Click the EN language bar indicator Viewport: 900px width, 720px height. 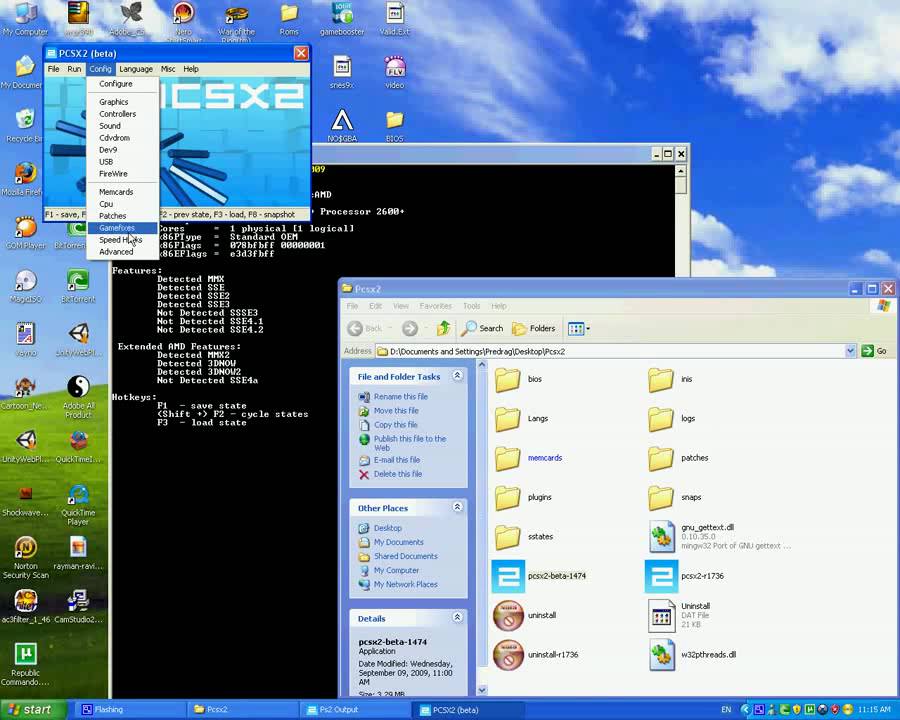tap(726, 710)
